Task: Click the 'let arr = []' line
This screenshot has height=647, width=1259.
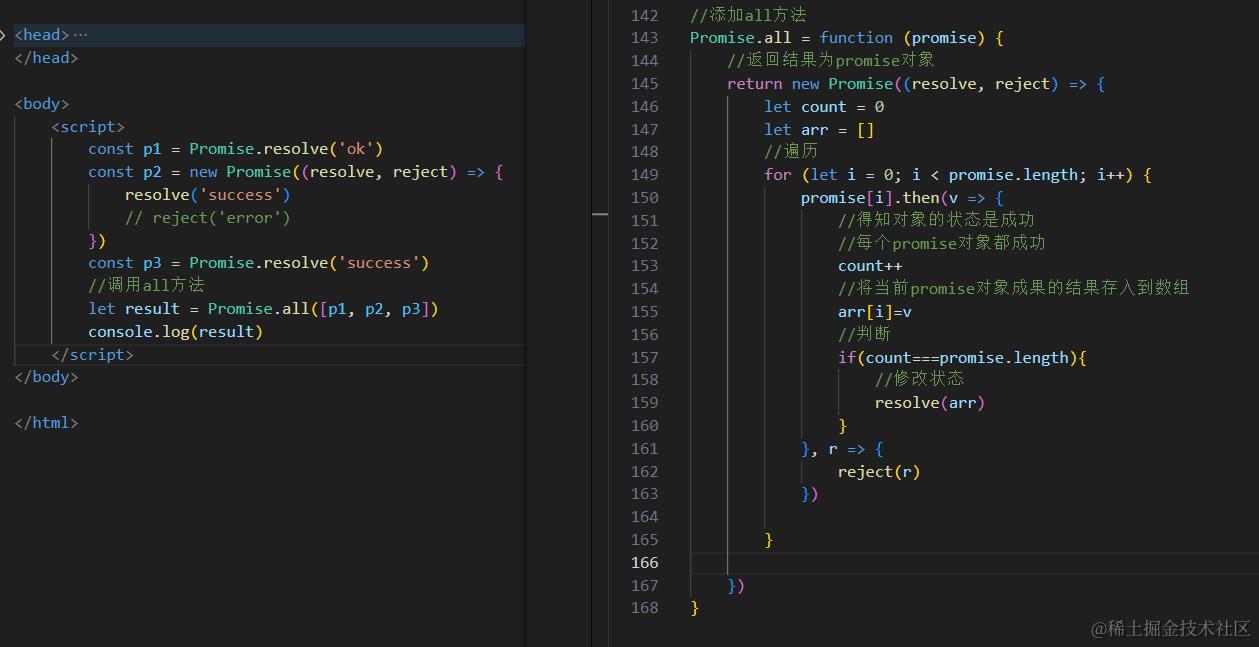Action: (819, 130)
